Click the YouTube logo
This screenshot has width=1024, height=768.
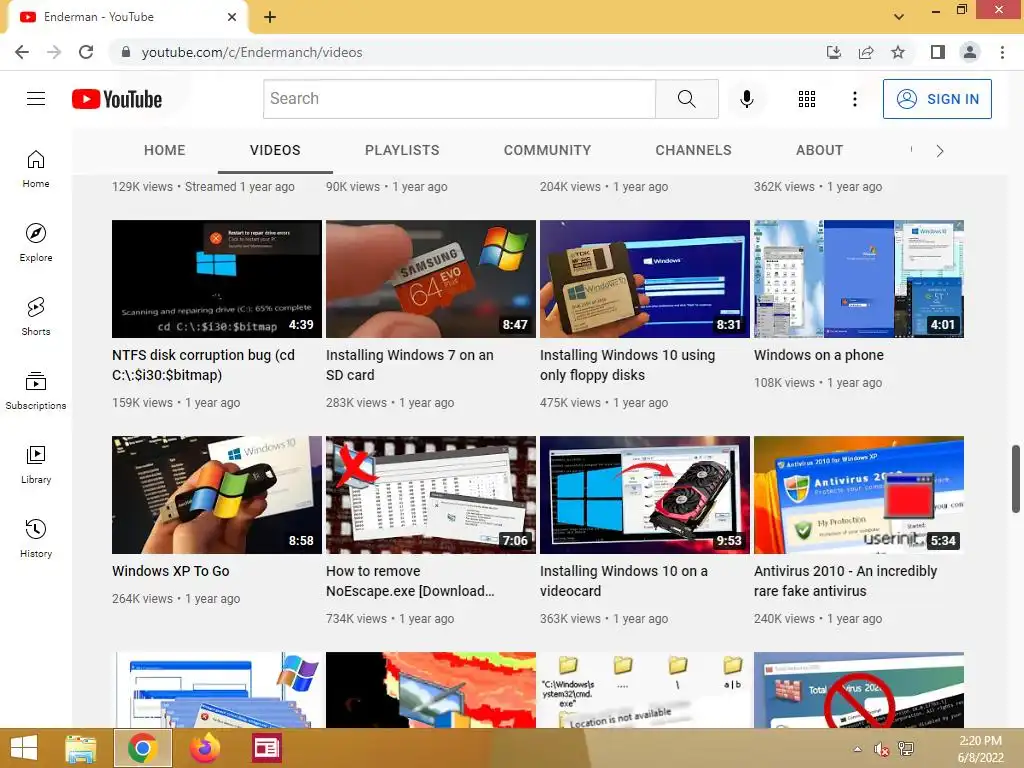(117, 99)
